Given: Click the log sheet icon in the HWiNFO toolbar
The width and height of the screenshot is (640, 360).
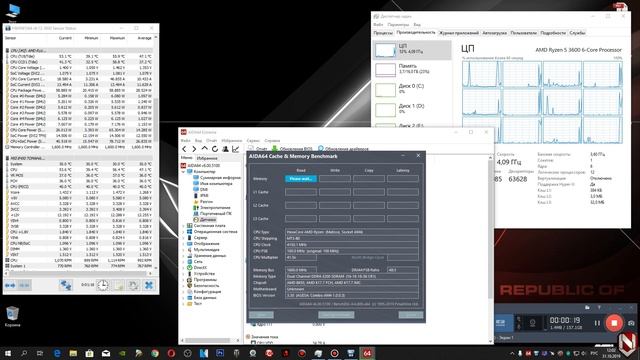Looking at the screenshot, I should tap(118, 285).
